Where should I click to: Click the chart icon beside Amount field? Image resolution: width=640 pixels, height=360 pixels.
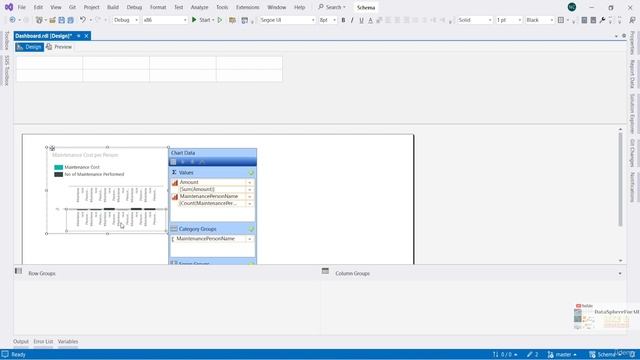point(175,182)
